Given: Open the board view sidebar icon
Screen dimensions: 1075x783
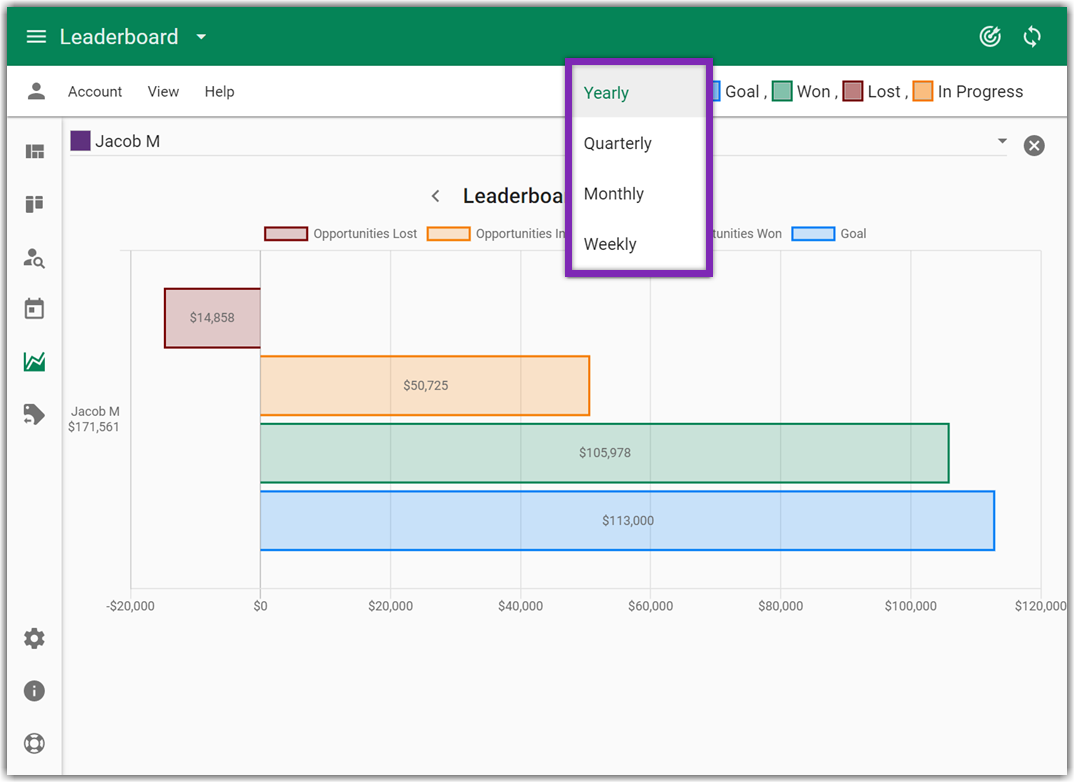Looking at the screenshot, I should click(34, 204).
